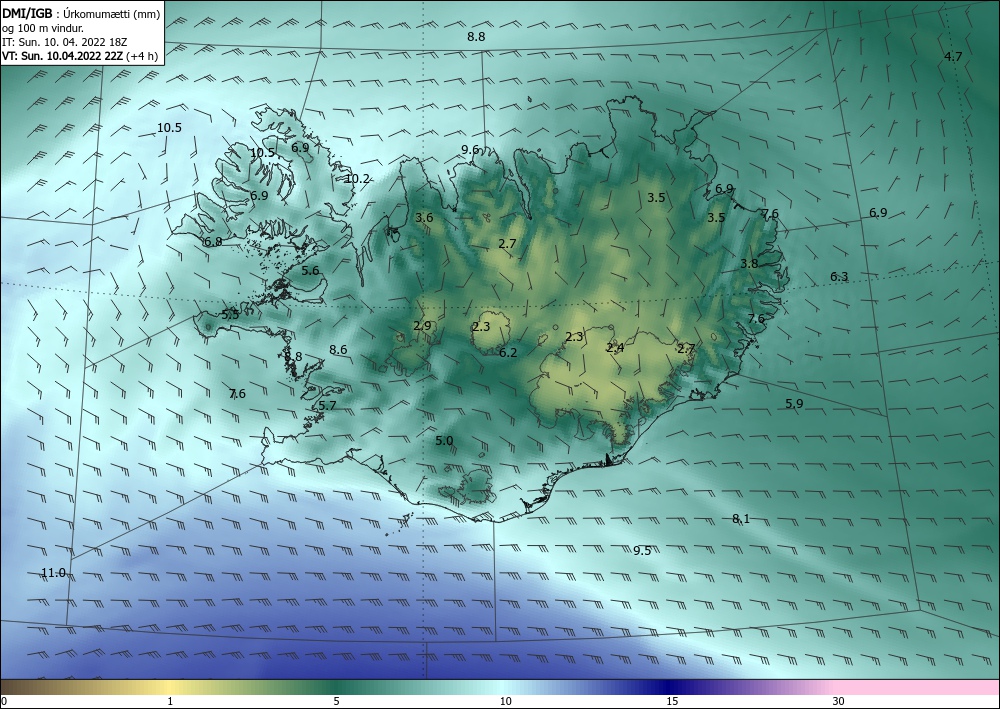This screenshot has width=1000, height=709.
Task: Click the '5' tick label on the color scale
Action: click(336, 701)
